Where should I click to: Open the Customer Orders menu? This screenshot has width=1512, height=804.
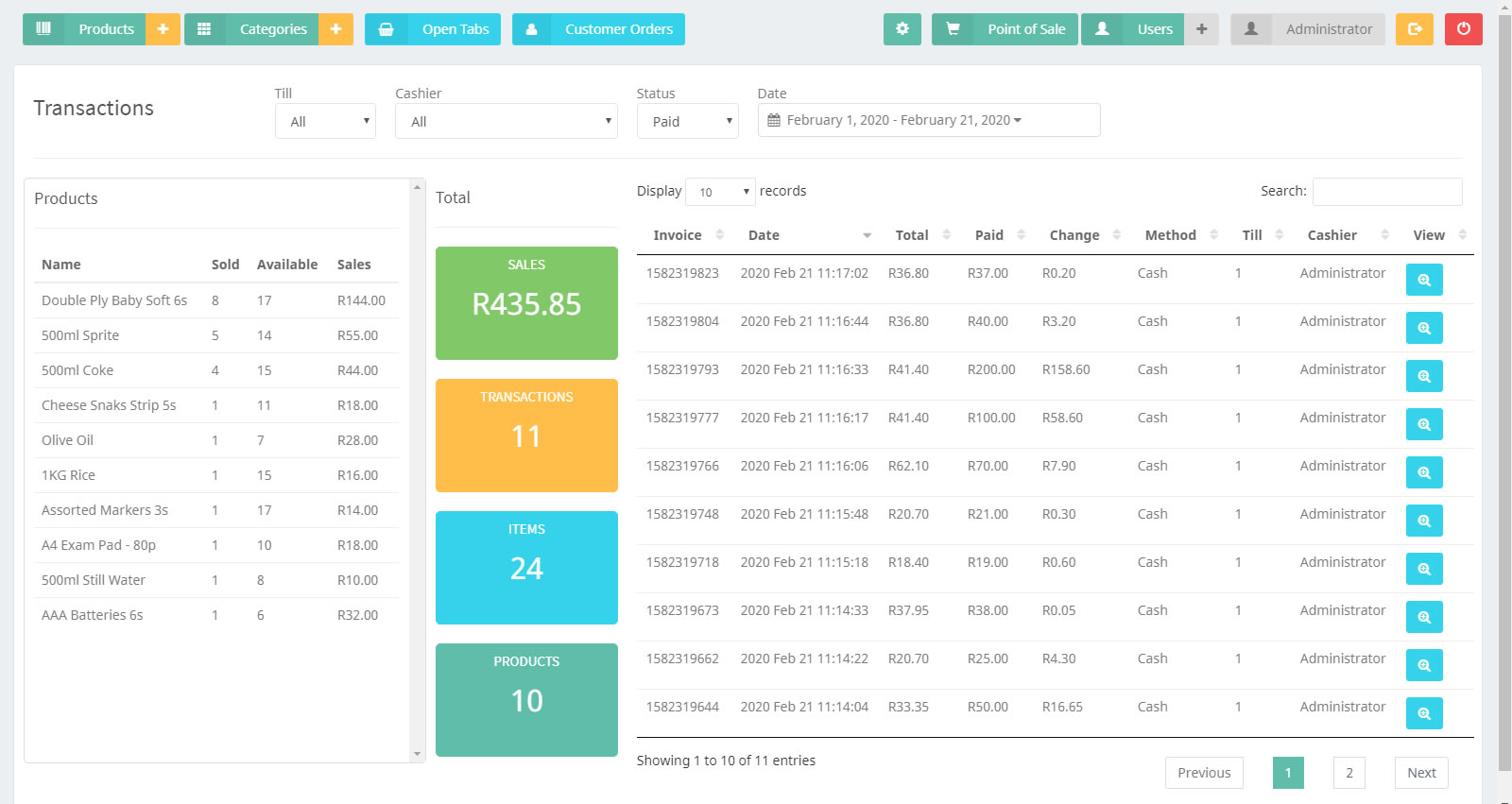[598, 29]
